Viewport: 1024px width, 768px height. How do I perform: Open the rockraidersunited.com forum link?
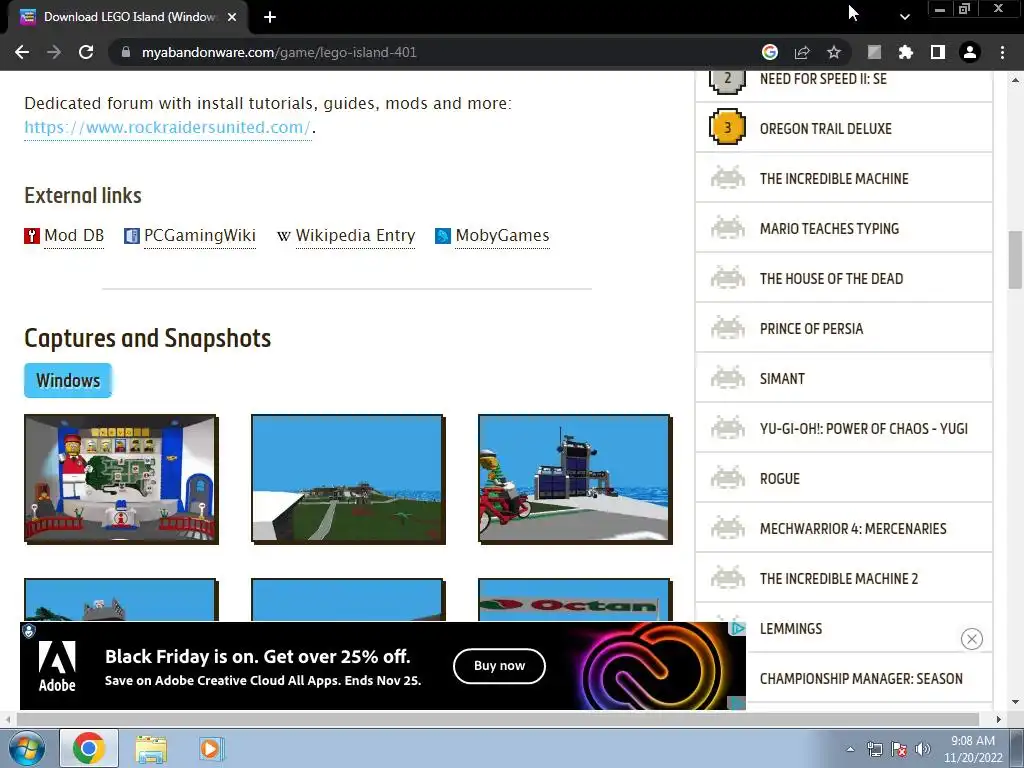pos(167,127)
